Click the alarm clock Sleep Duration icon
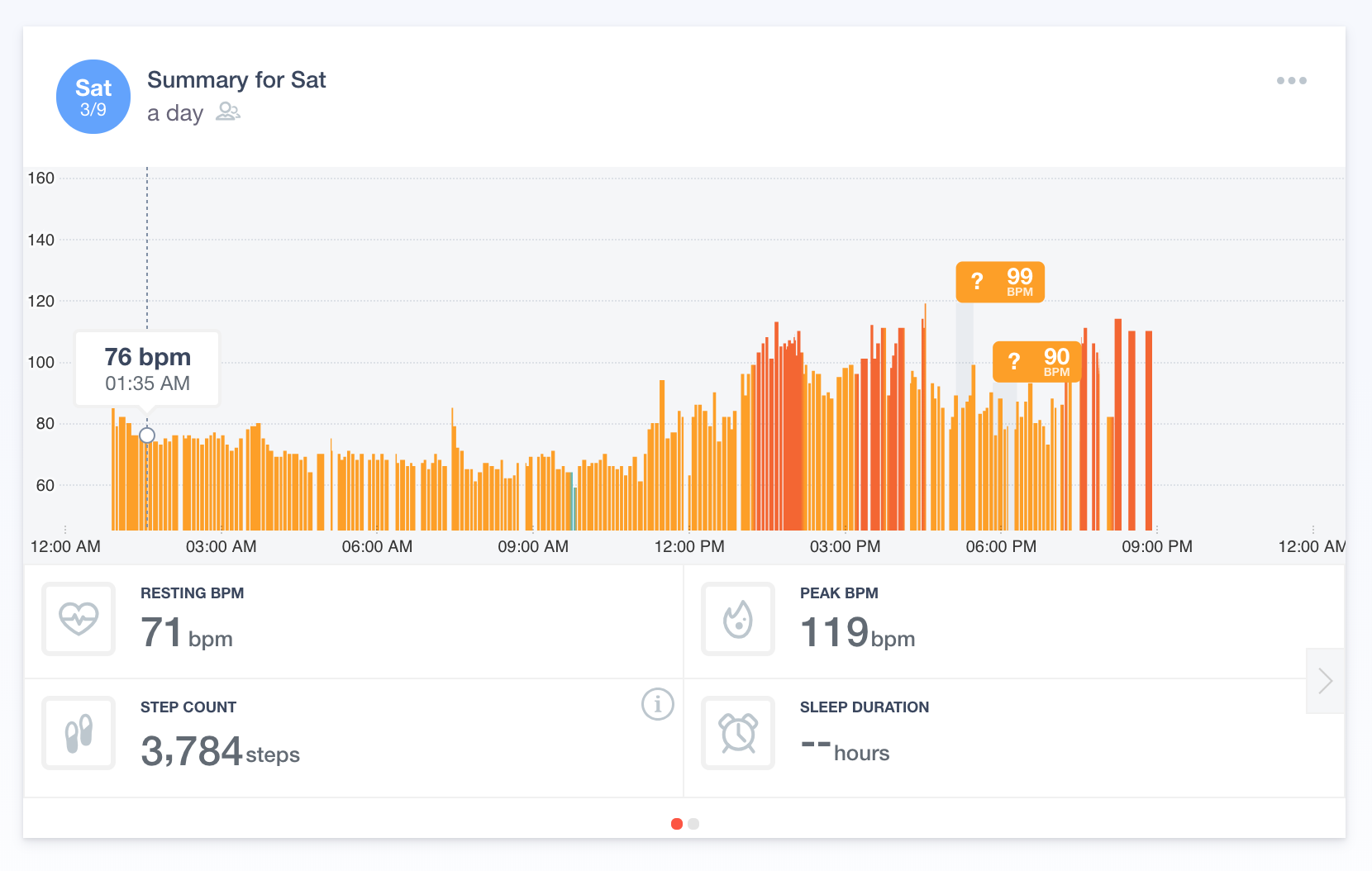 (737, 733)
